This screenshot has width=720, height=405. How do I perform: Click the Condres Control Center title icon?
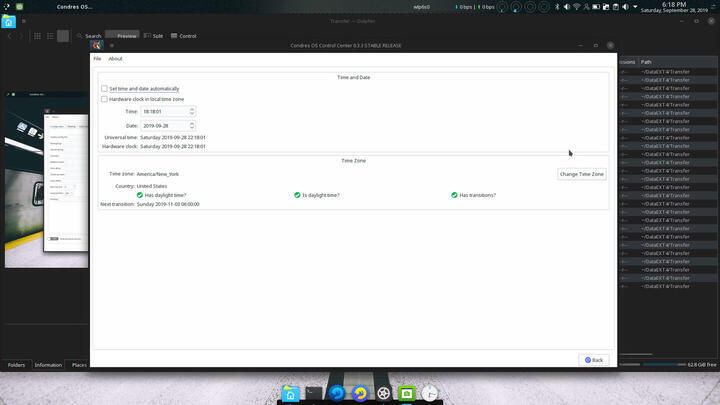(96, 45)
